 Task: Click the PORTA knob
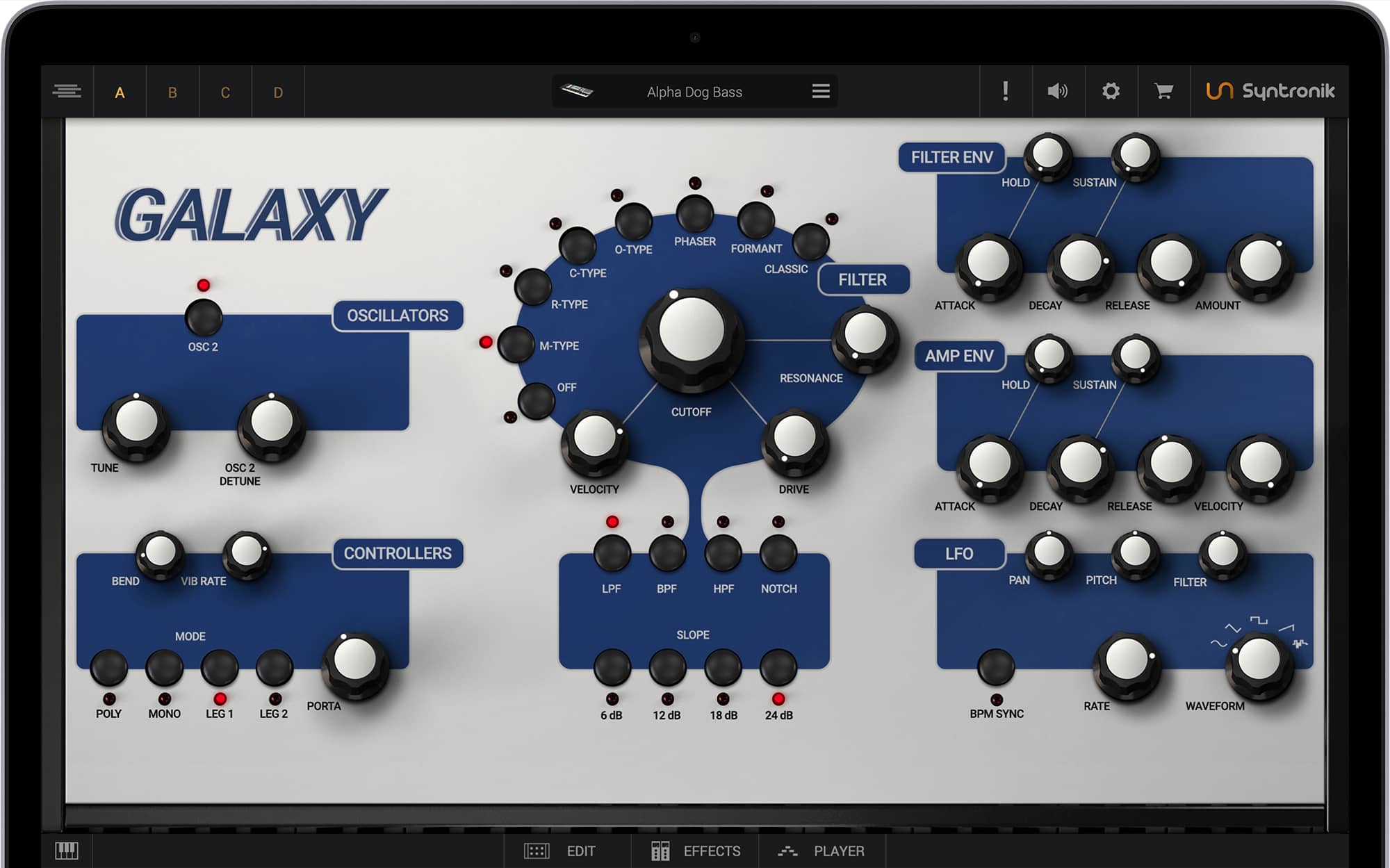point(354,664)
